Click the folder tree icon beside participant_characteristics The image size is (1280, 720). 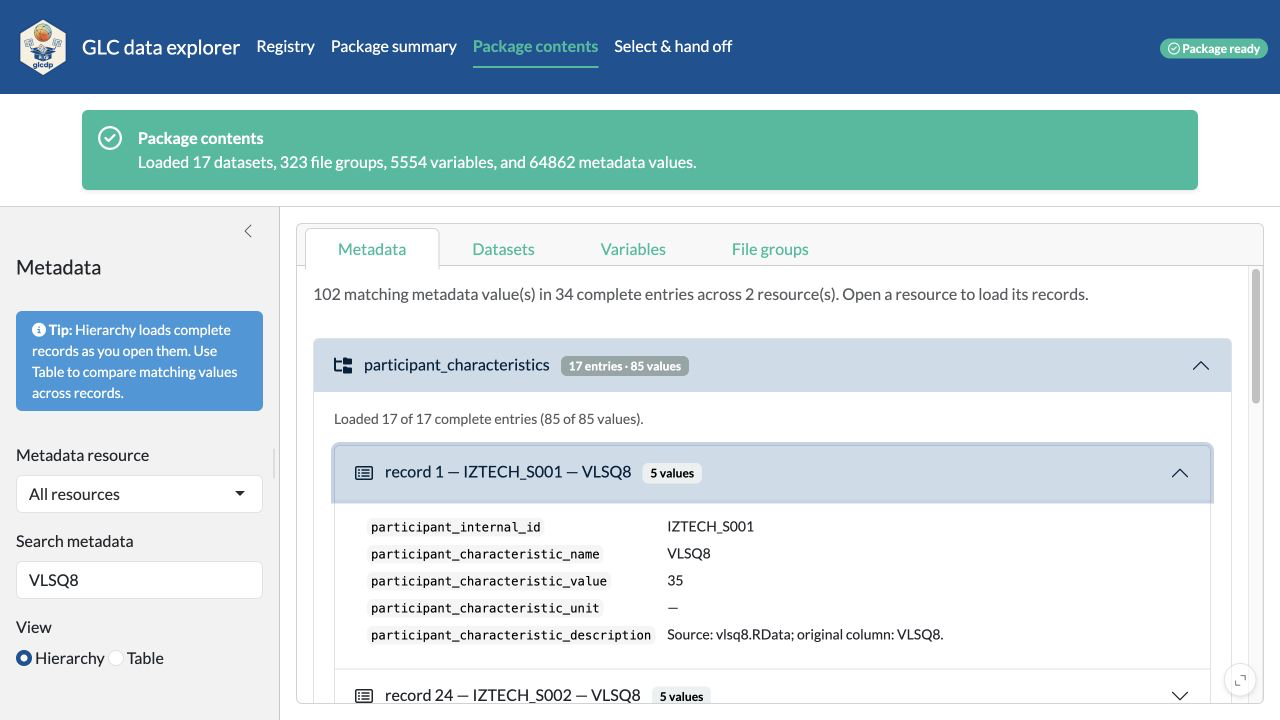tap(343, 366)
